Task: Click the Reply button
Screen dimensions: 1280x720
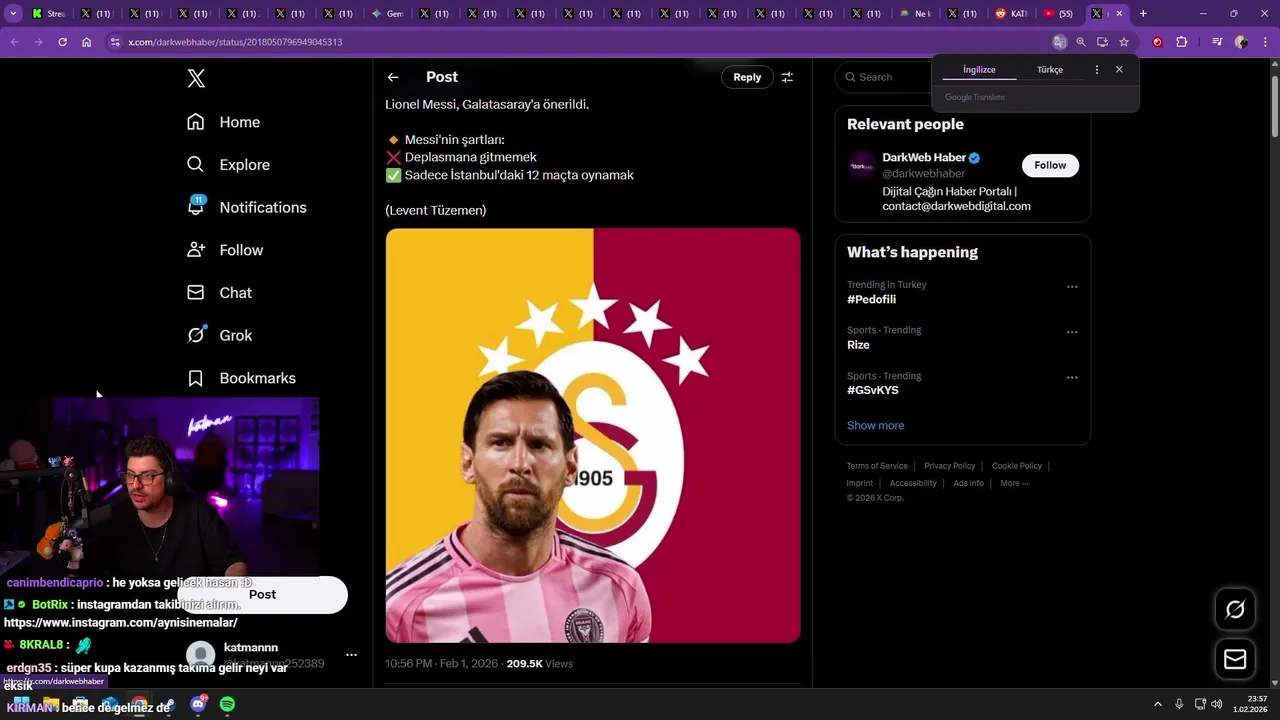Action: pos(747,77)
